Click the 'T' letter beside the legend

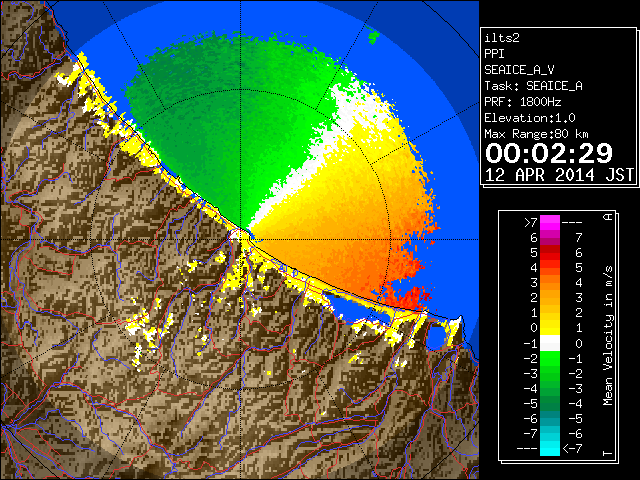(x=608, y=453)
